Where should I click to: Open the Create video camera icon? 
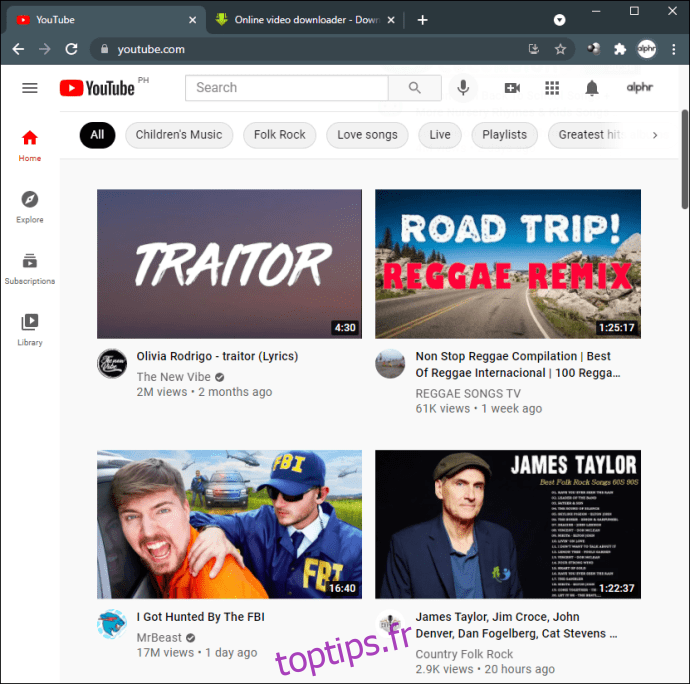pos(512,88)
